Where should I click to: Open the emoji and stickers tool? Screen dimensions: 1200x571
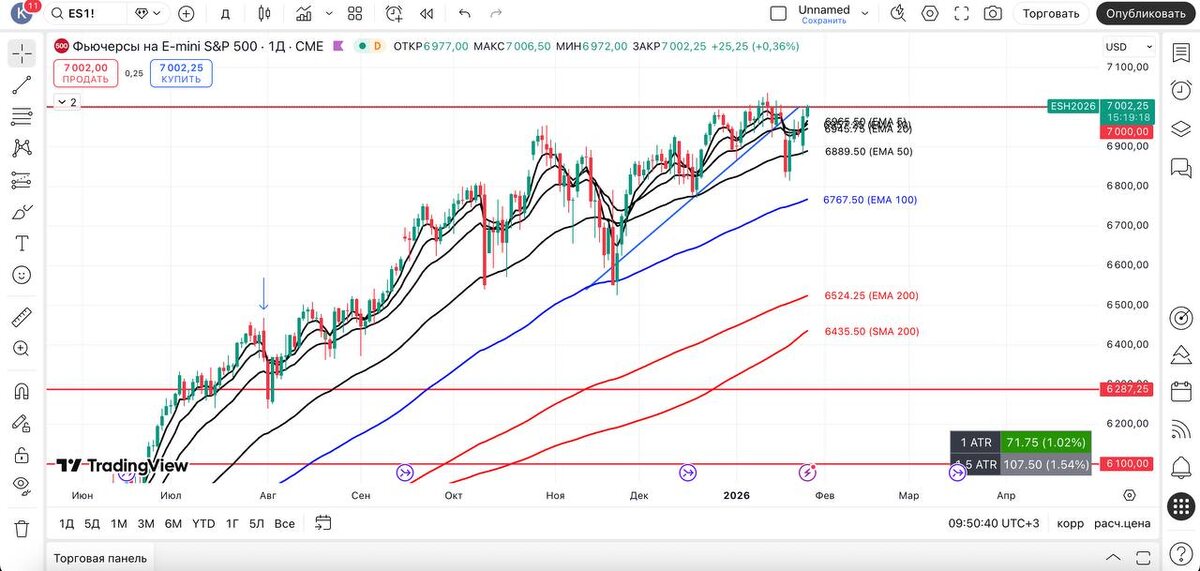coord(21,275)
